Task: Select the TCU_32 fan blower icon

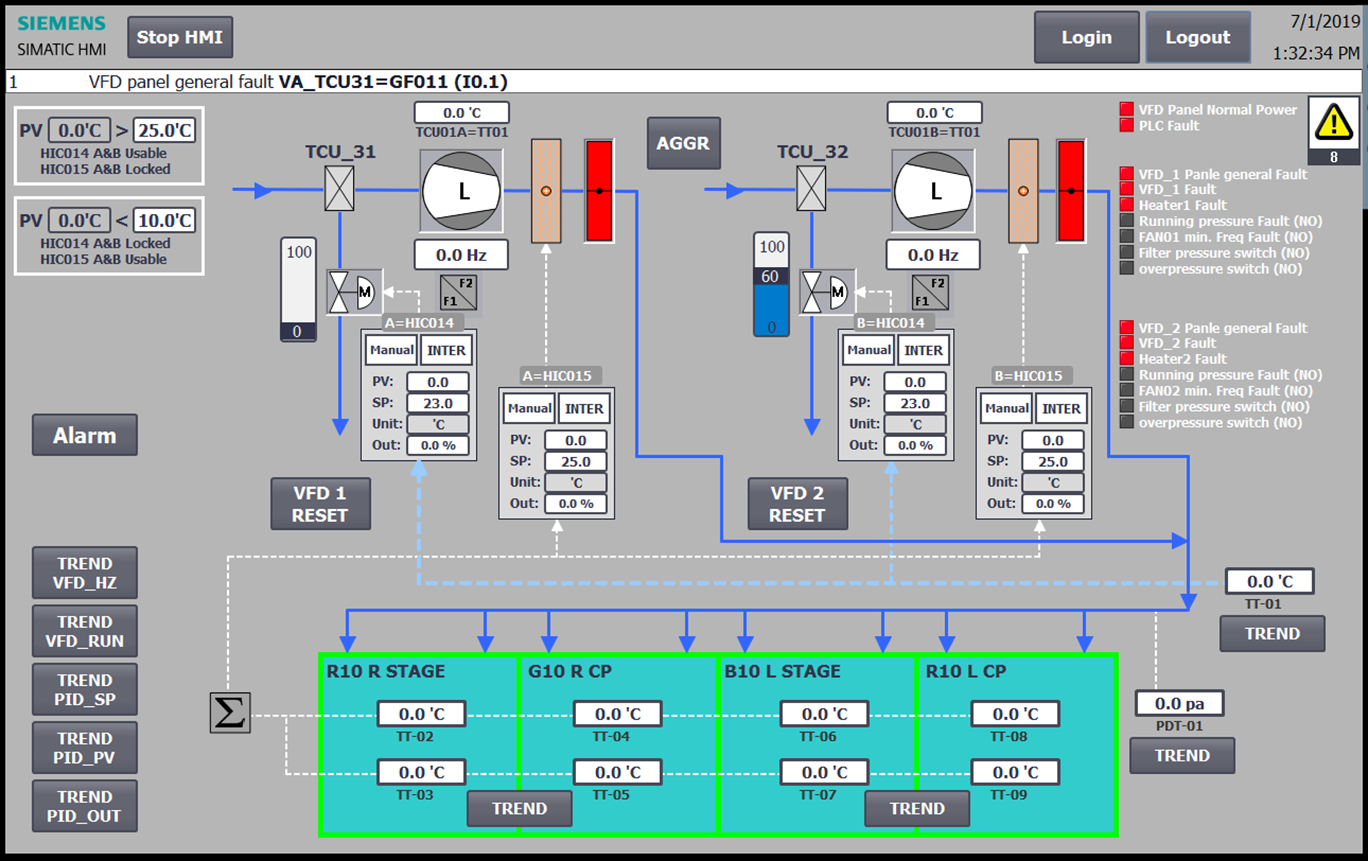Action: pyautogui.click(x=934, y=190)
